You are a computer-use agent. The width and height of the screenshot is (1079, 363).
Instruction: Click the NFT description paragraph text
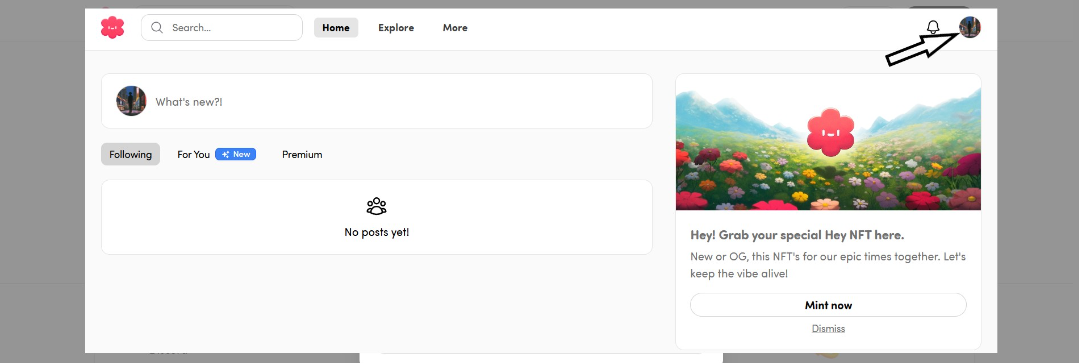coord(828,265)
